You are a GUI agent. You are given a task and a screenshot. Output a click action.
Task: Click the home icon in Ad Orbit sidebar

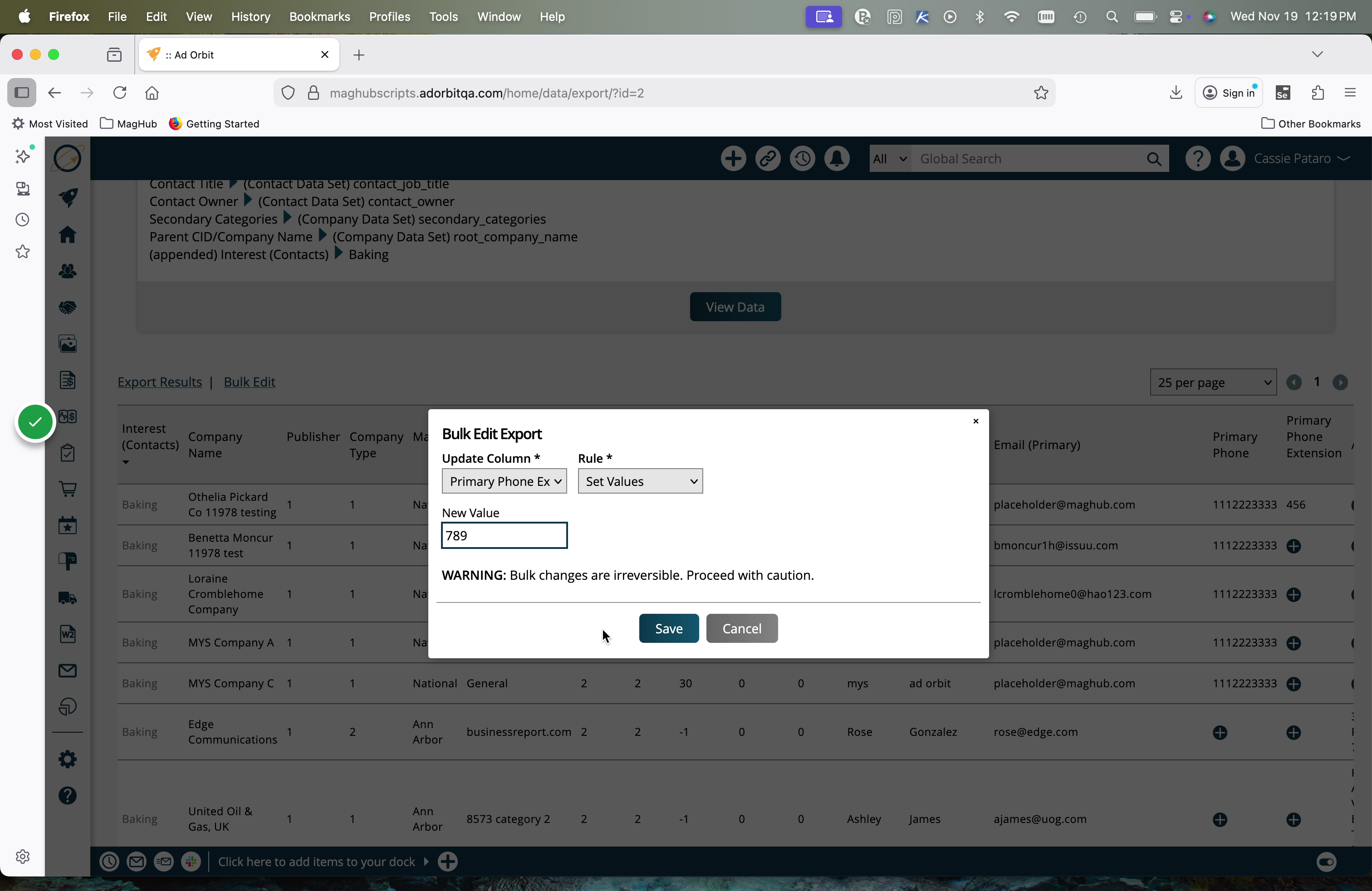pyautogui.click(x=68, y=235)
